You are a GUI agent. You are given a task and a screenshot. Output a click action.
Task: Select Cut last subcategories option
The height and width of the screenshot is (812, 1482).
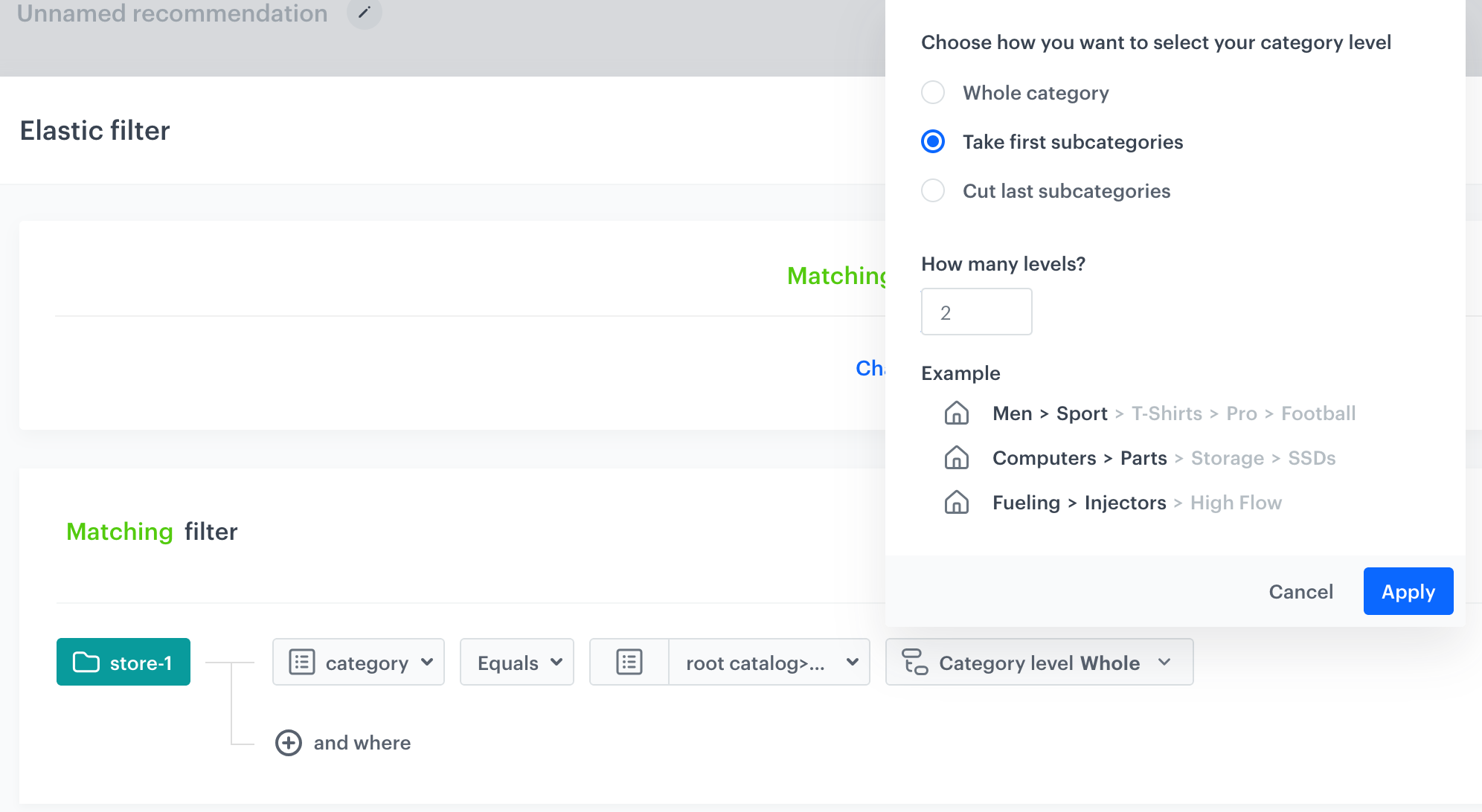(x=932, y=190)
